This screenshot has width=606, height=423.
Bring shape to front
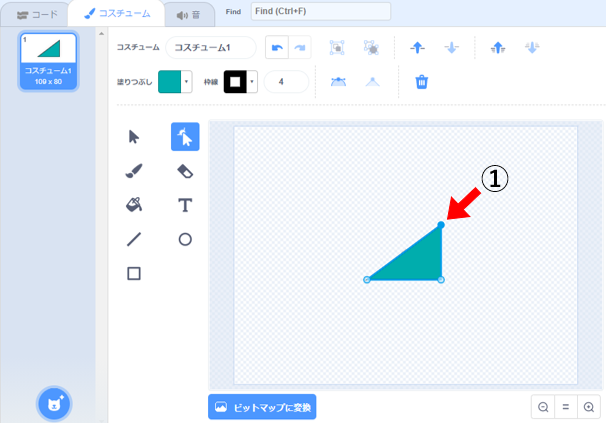[x=498, y=48]
